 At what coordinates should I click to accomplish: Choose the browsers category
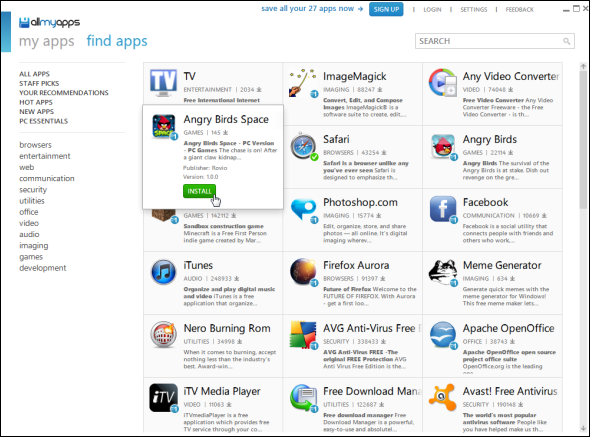[35, 145]
